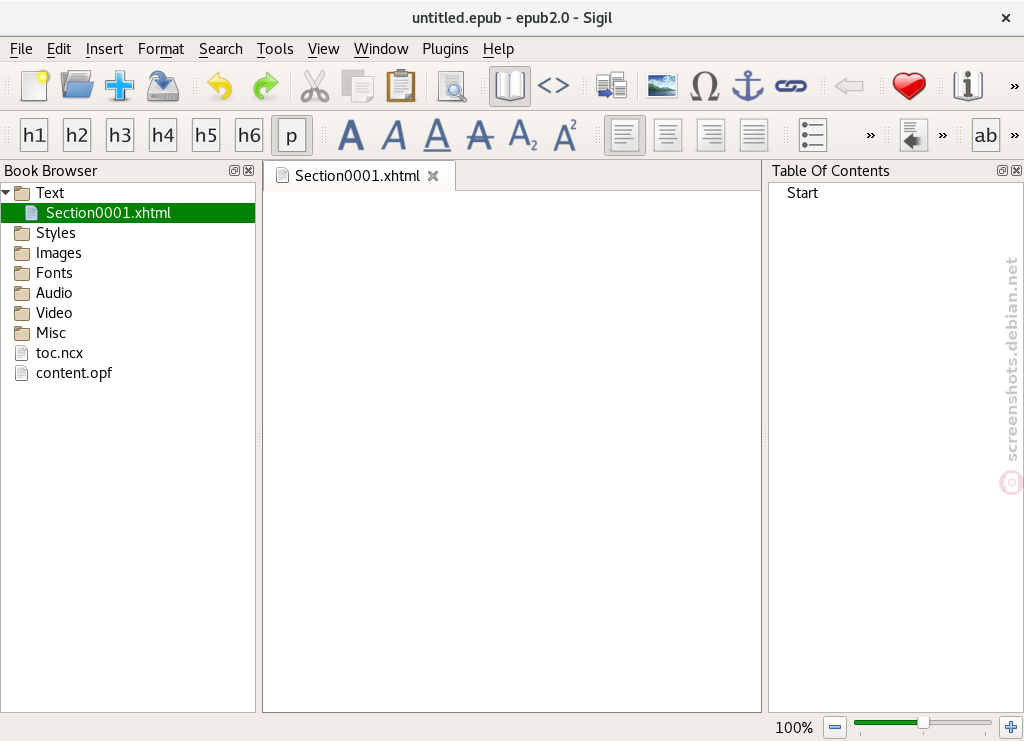Open an existing file with folder icon
The image size is (1024, 741).
click(76, 86)
